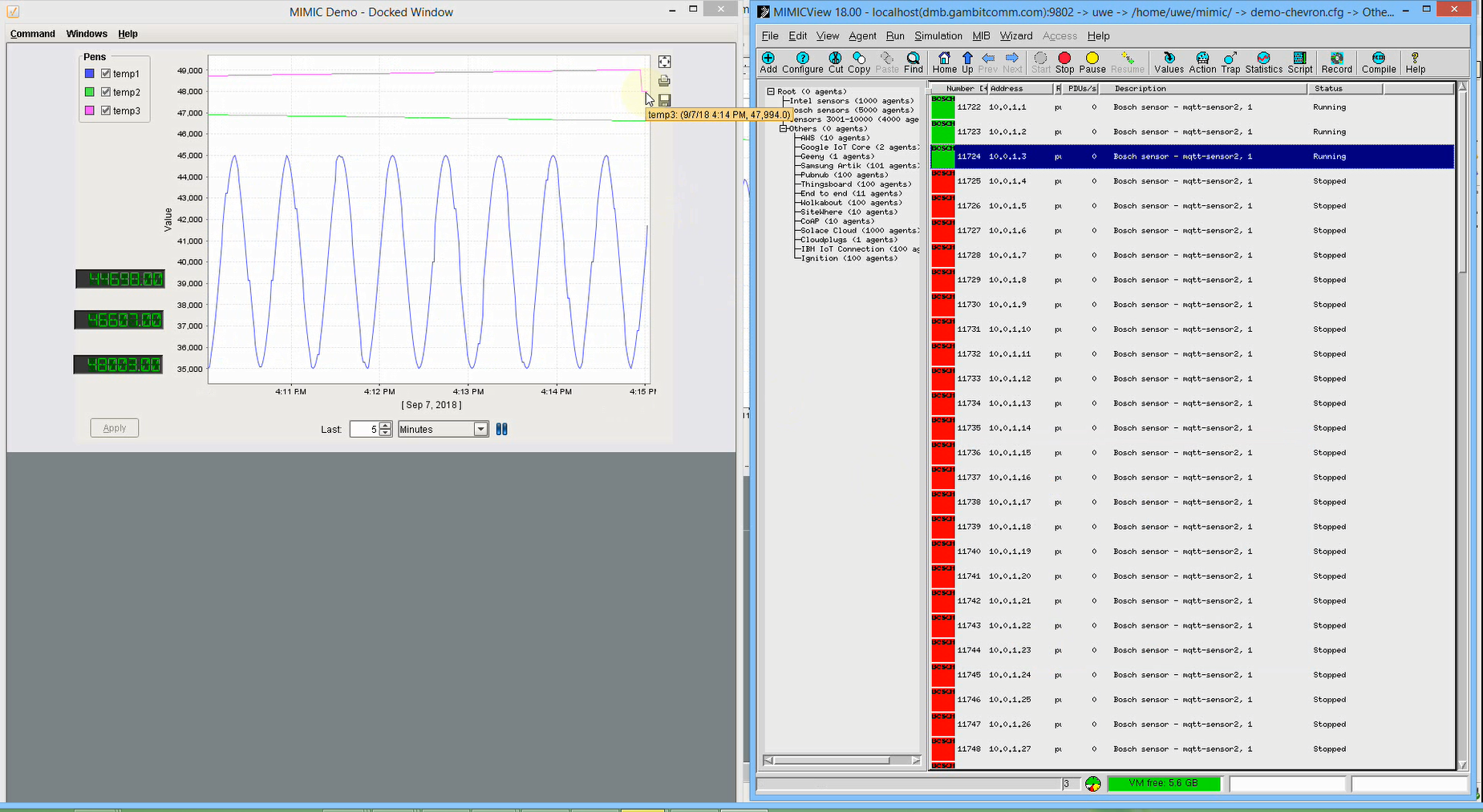Open the Agent menu in MIMICView
1483x812 pixels.
point(862,36)
